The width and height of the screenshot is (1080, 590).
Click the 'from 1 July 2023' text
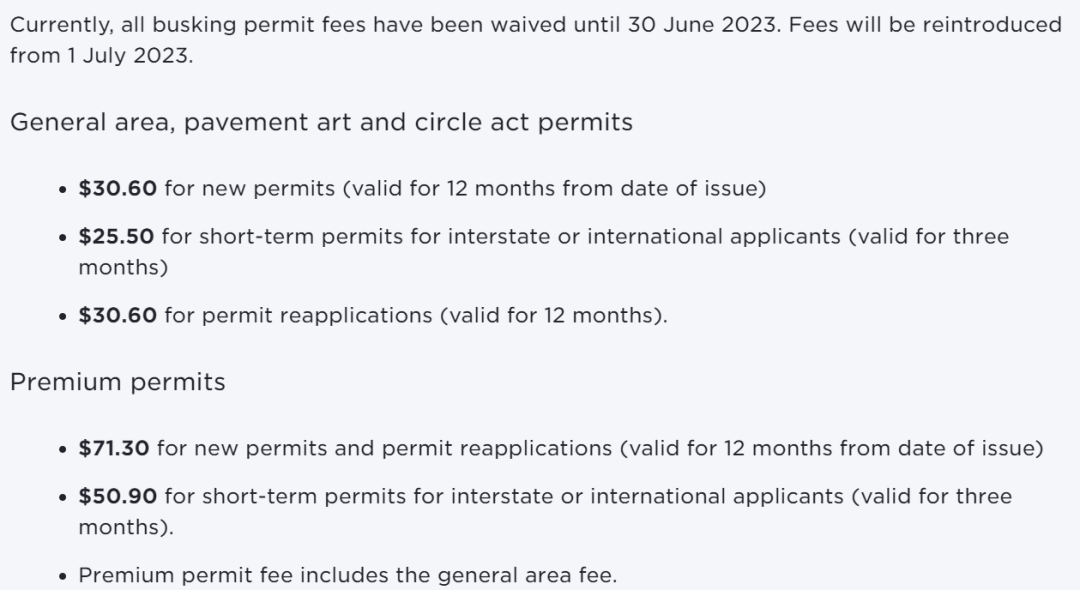(101, 55)
